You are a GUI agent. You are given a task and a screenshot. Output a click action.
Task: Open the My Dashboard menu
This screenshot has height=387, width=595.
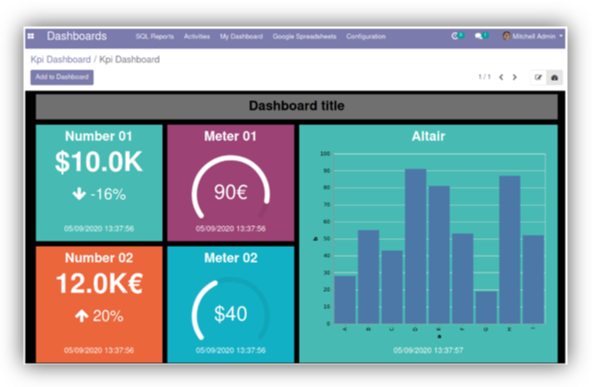click(241, 36)
